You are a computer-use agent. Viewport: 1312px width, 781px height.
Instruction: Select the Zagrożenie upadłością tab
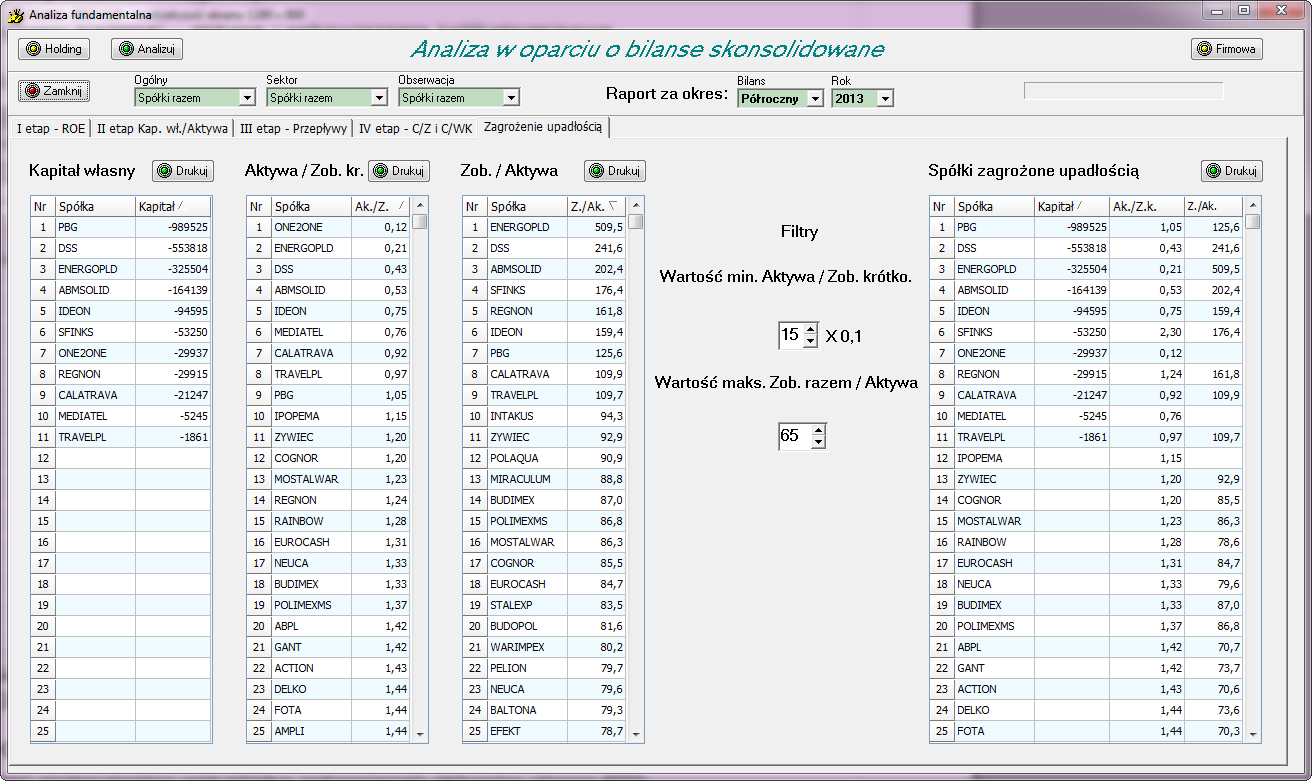542,127
